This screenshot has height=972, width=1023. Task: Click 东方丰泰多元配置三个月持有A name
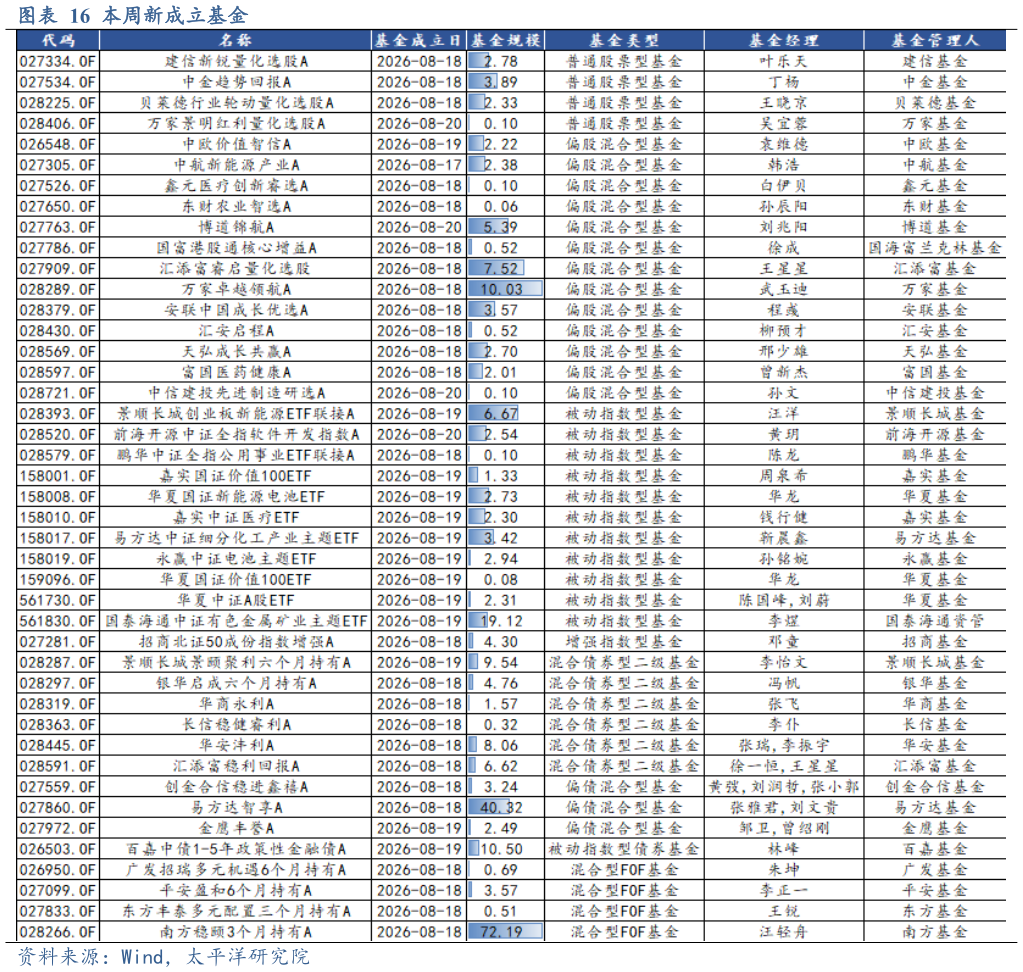(x=236, y=911)
